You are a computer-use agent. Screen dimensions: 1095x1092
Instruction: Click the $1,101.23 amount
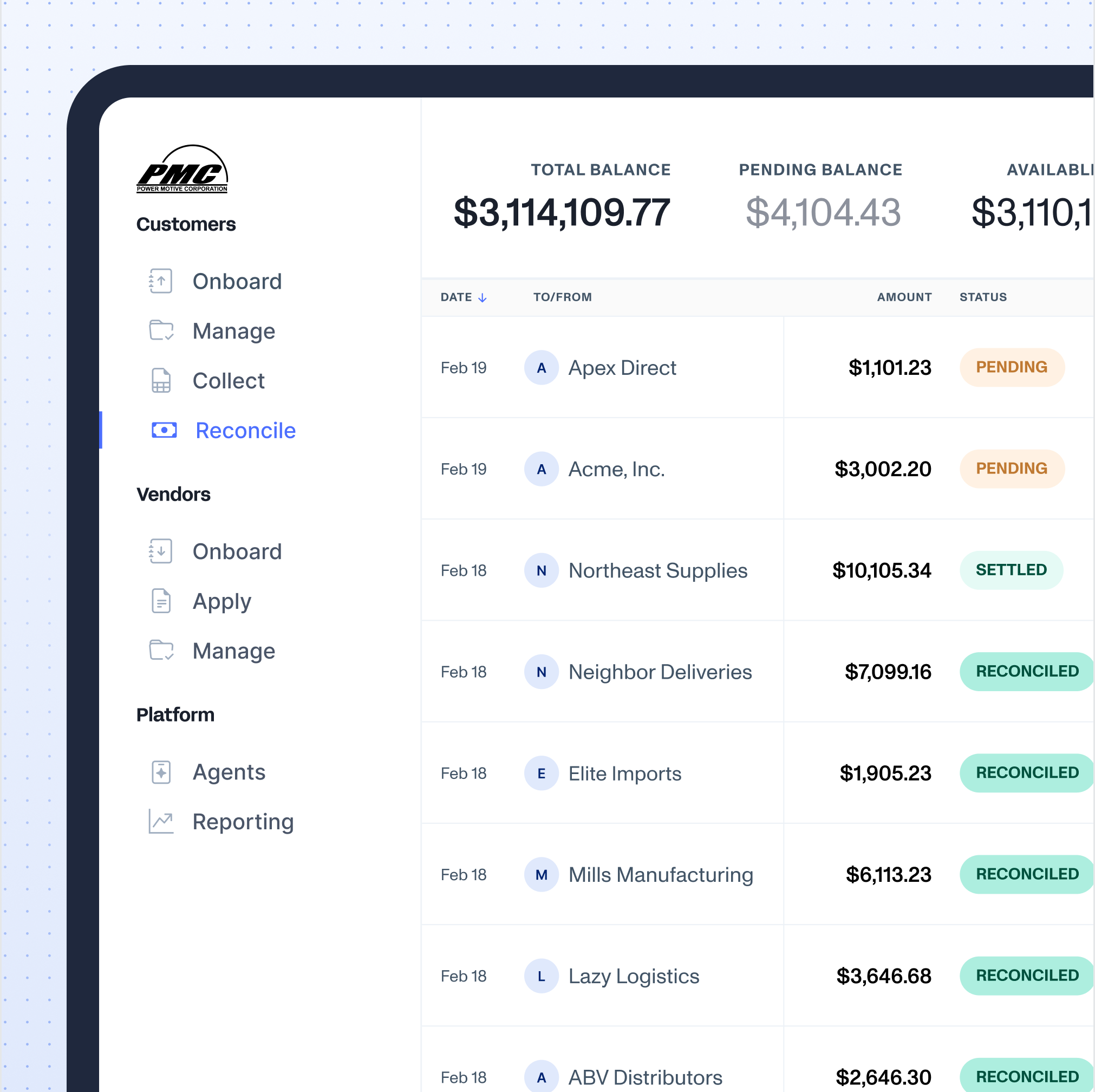890,368
